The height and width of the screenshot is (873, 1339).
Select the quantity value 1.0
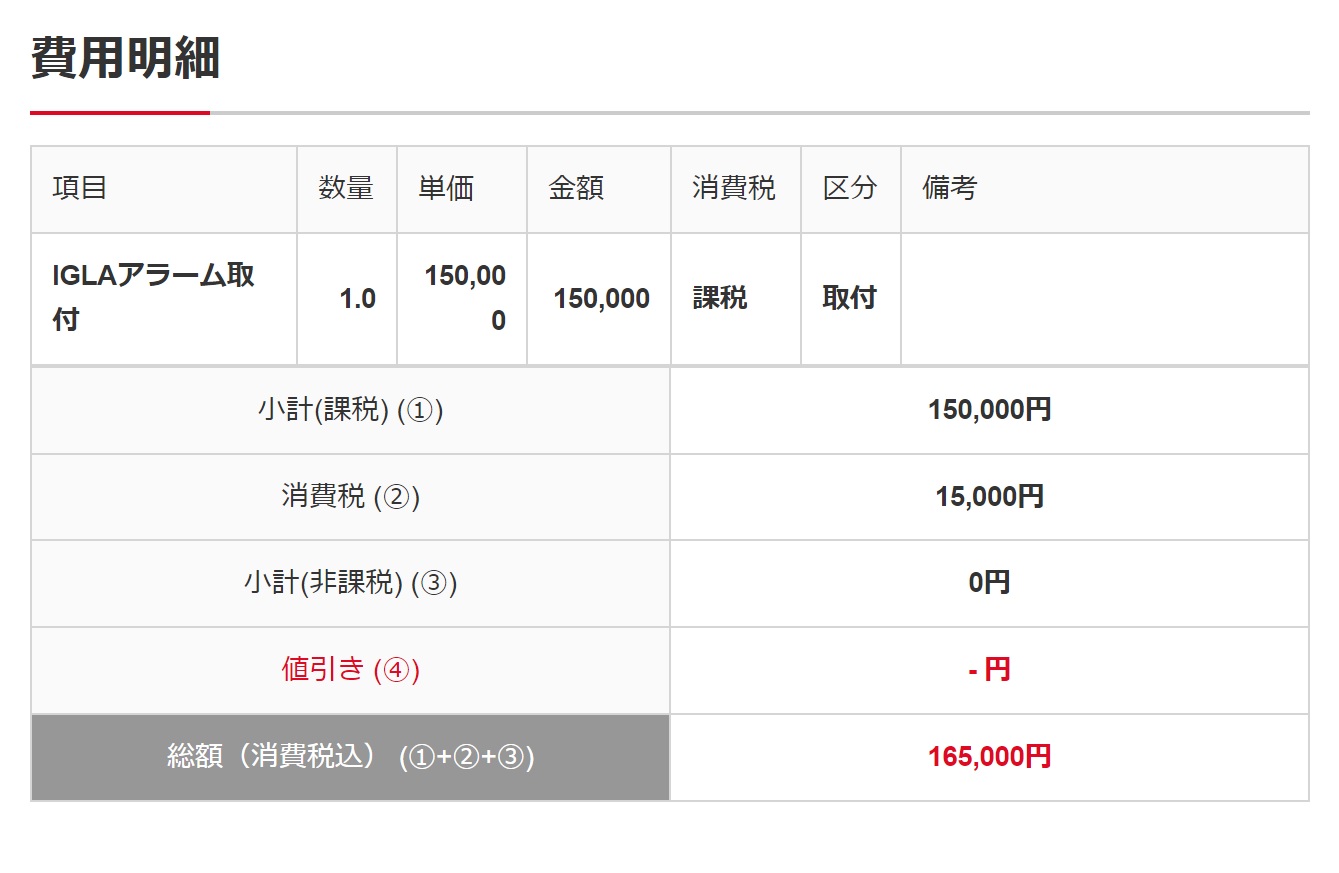point(357,298)
